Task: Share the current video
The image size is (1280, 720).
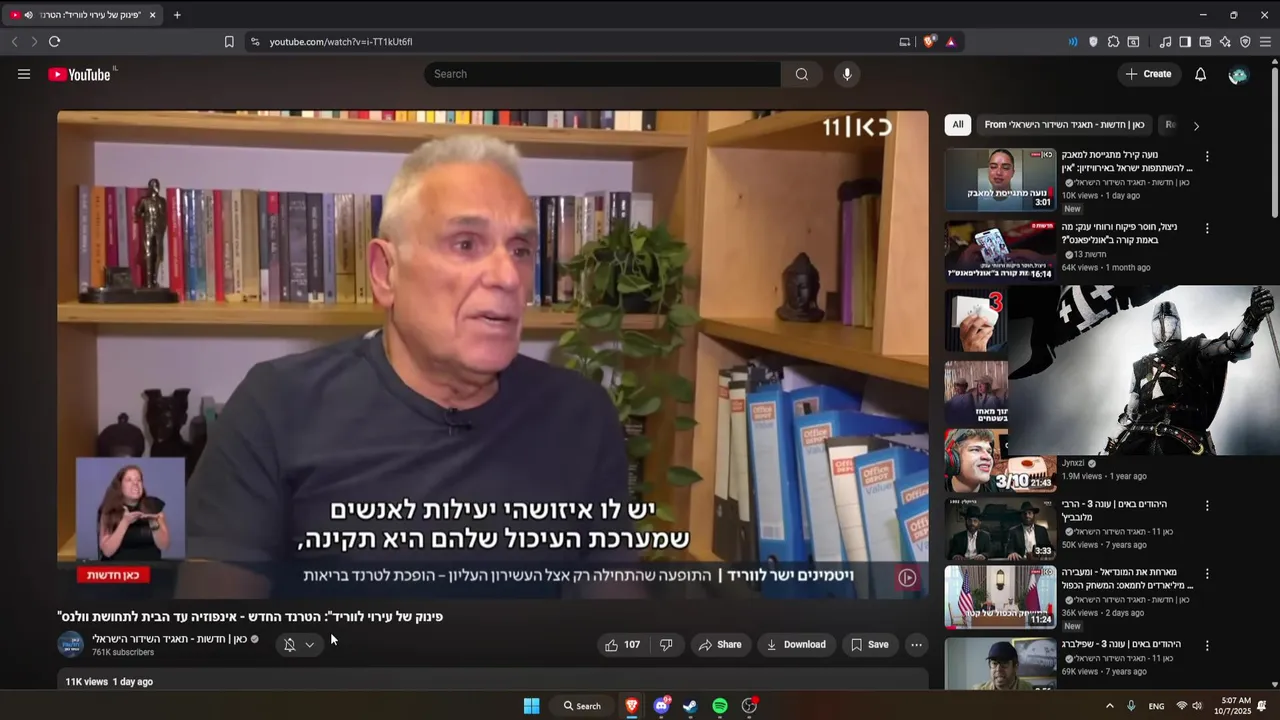Action: 720,645
